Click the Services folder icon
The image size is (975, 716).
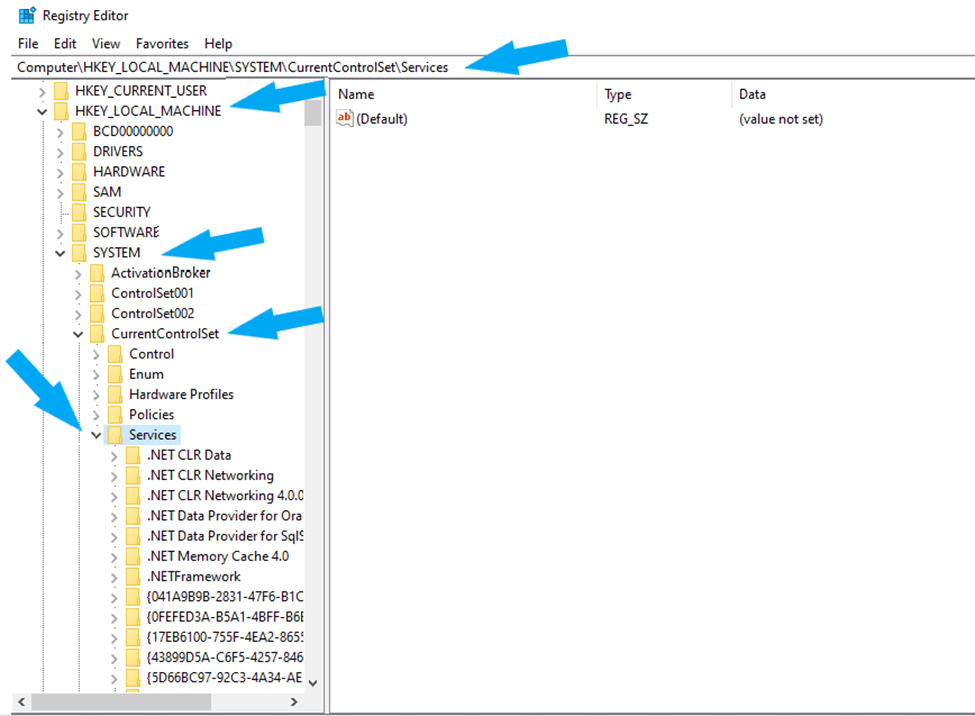pos(115,435)
